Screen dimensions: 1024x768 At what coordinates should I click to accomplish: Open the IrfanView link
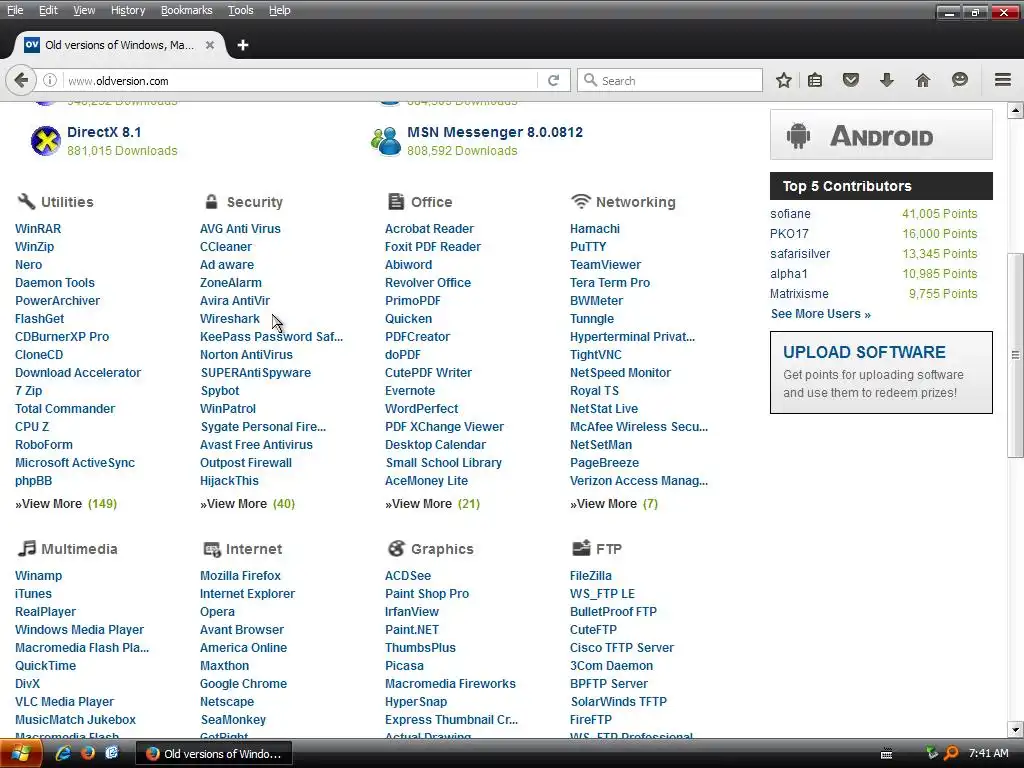[411, 612]
